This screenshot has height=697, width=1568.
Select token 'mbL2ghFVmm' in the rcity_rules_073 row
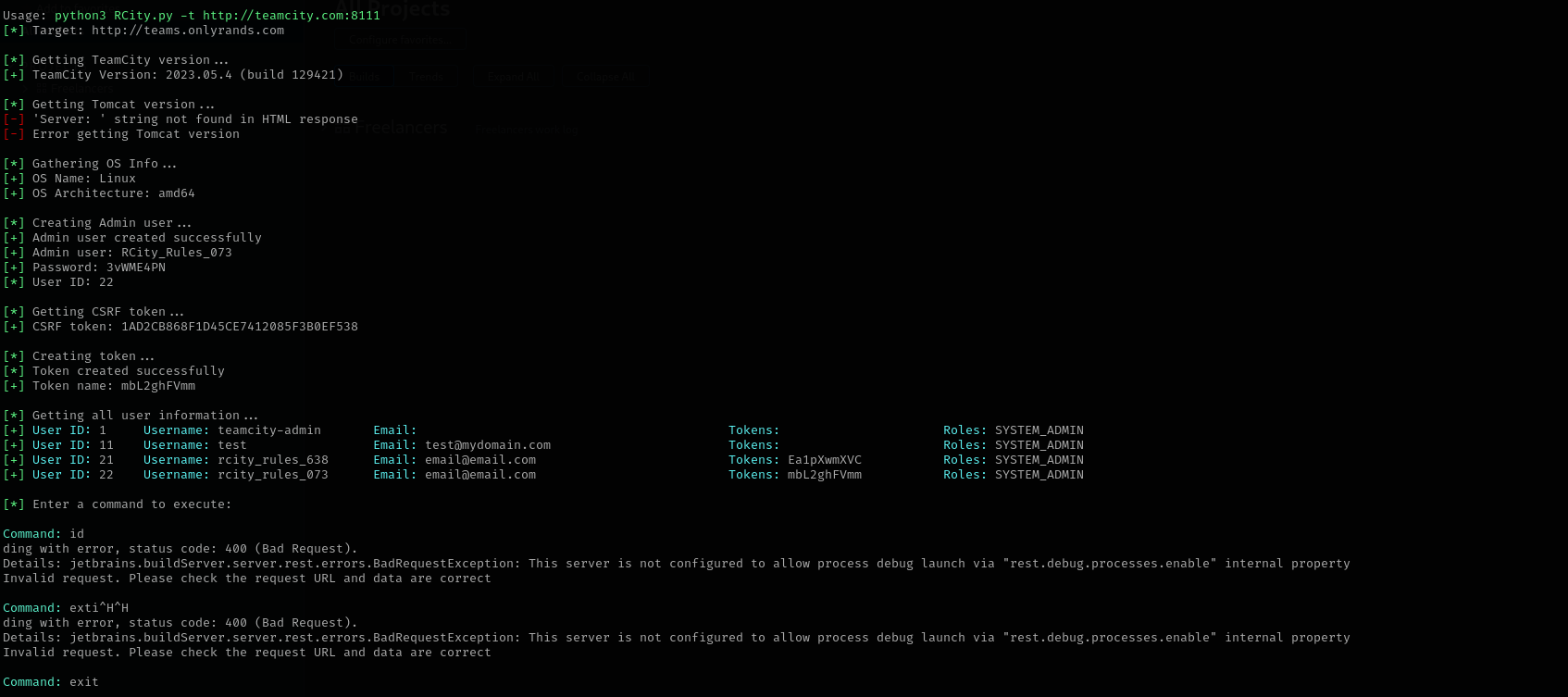825,475
